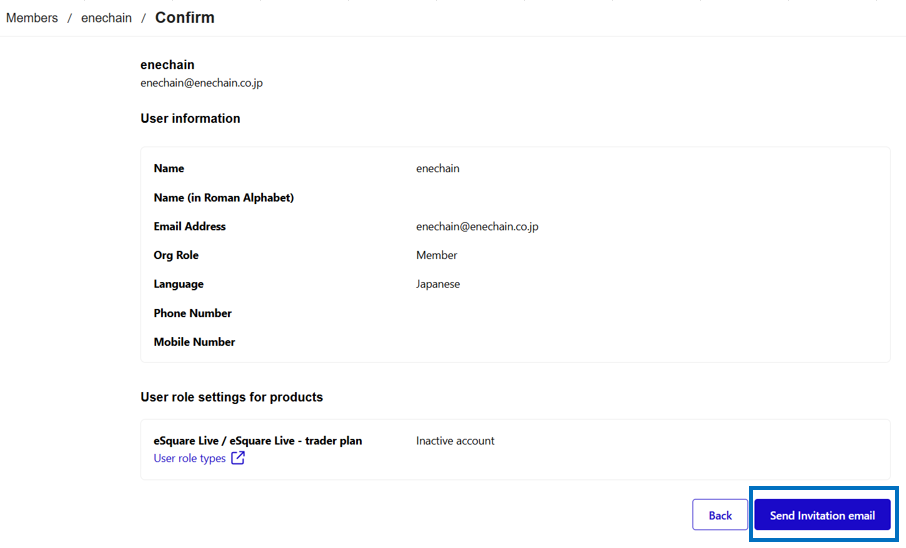Click the Org Role value Member
Screen dimensions: 906x548
point(436,255)
